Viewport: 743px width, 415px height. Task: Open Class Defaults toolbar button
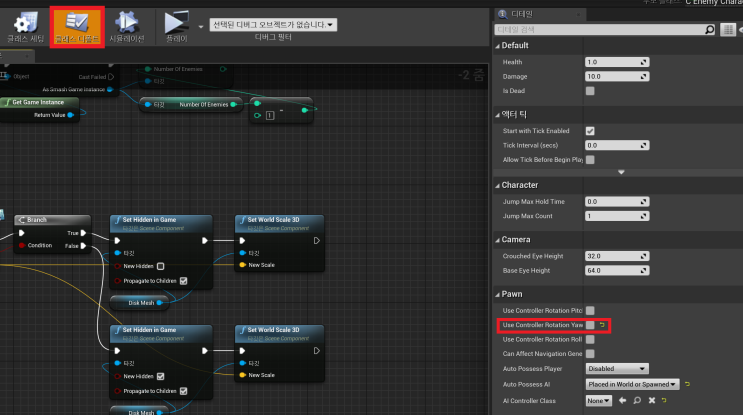pos(77,27)
